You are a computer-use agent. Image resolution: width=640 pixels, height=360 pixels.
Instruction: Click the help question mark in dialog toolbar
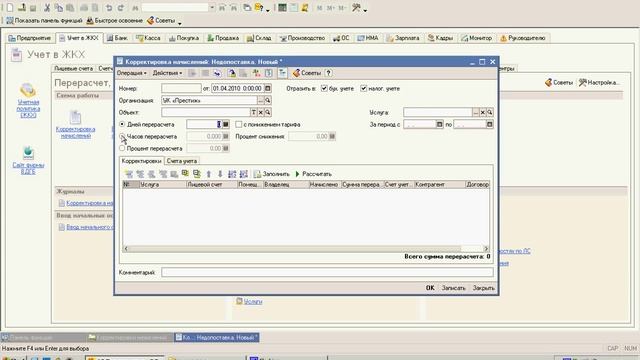pyautogui.click(x=329, y=73)
